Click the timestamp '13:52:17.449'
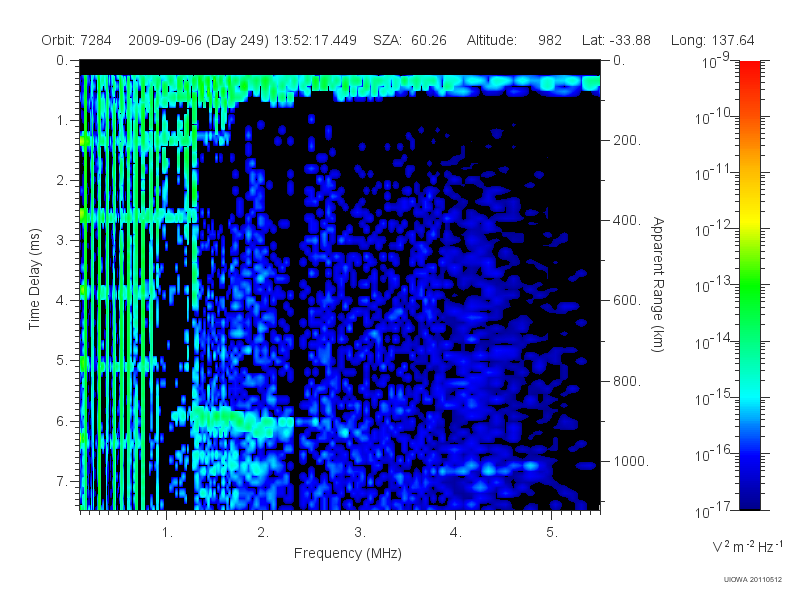 [x=315, y=40]
